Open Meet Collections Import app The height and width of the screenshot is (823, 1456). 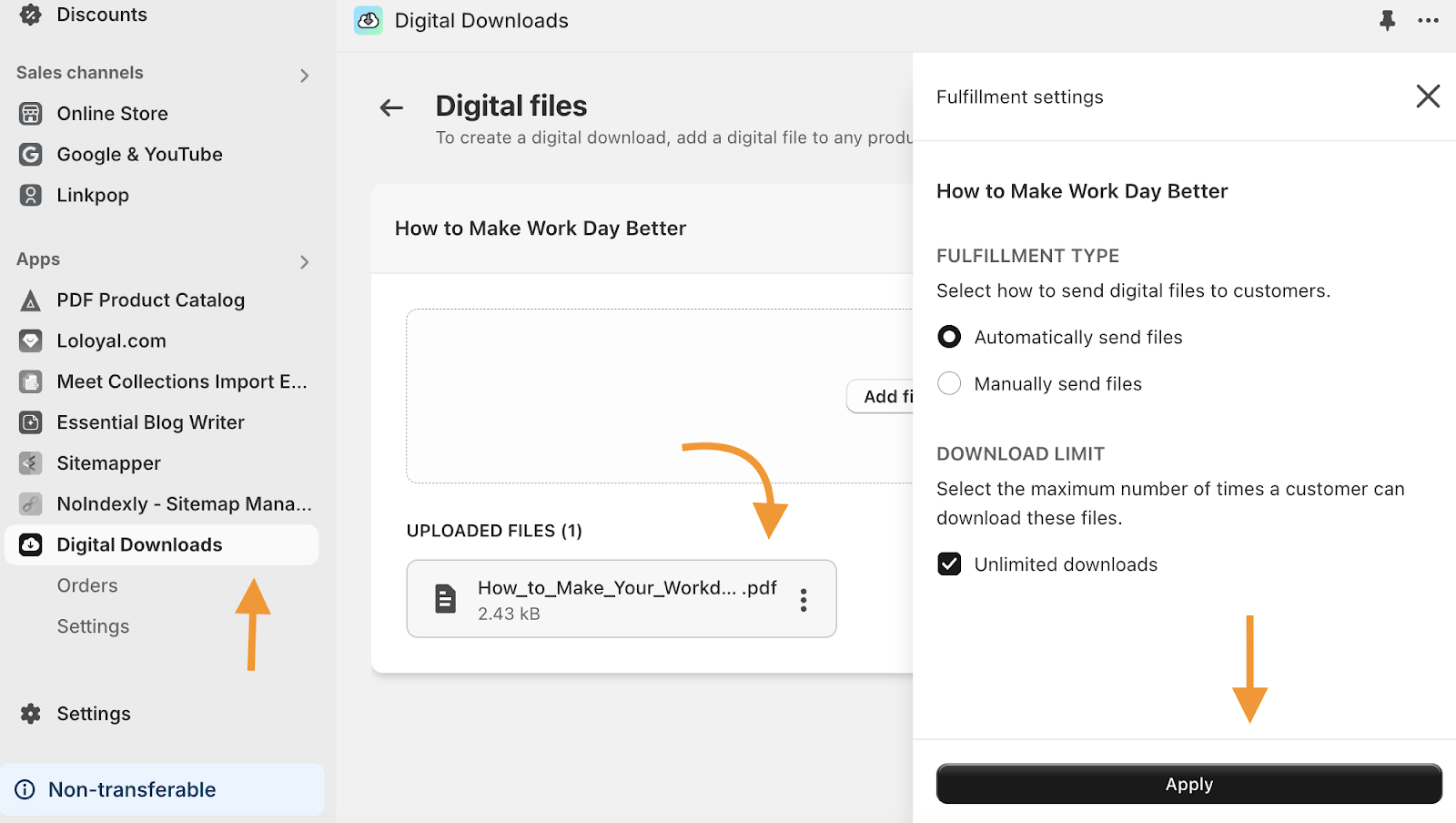182,381
